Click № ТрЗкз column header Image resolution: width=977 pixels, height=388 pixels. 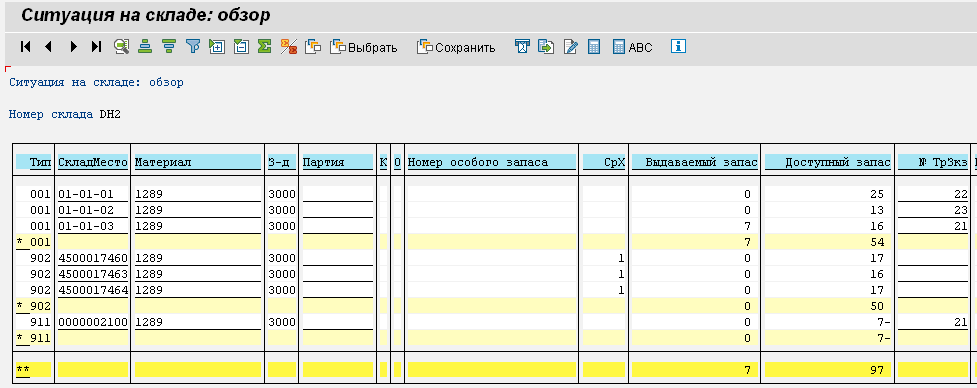(x=933, y=162)
